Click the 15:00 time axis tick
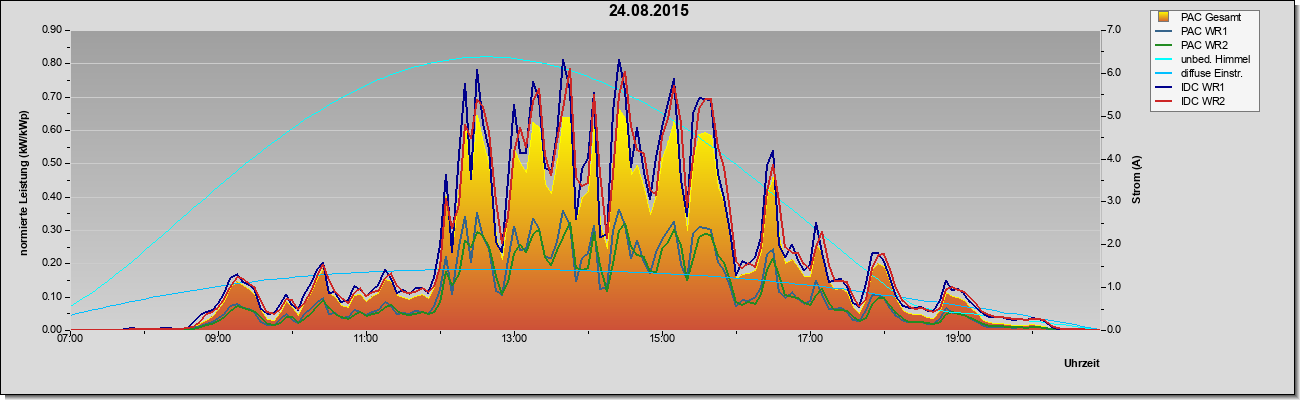The image size is (1300, 400). click(662, 339)
